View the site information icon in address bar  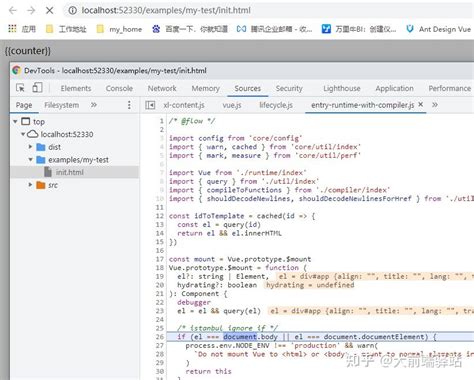[72, 10]
